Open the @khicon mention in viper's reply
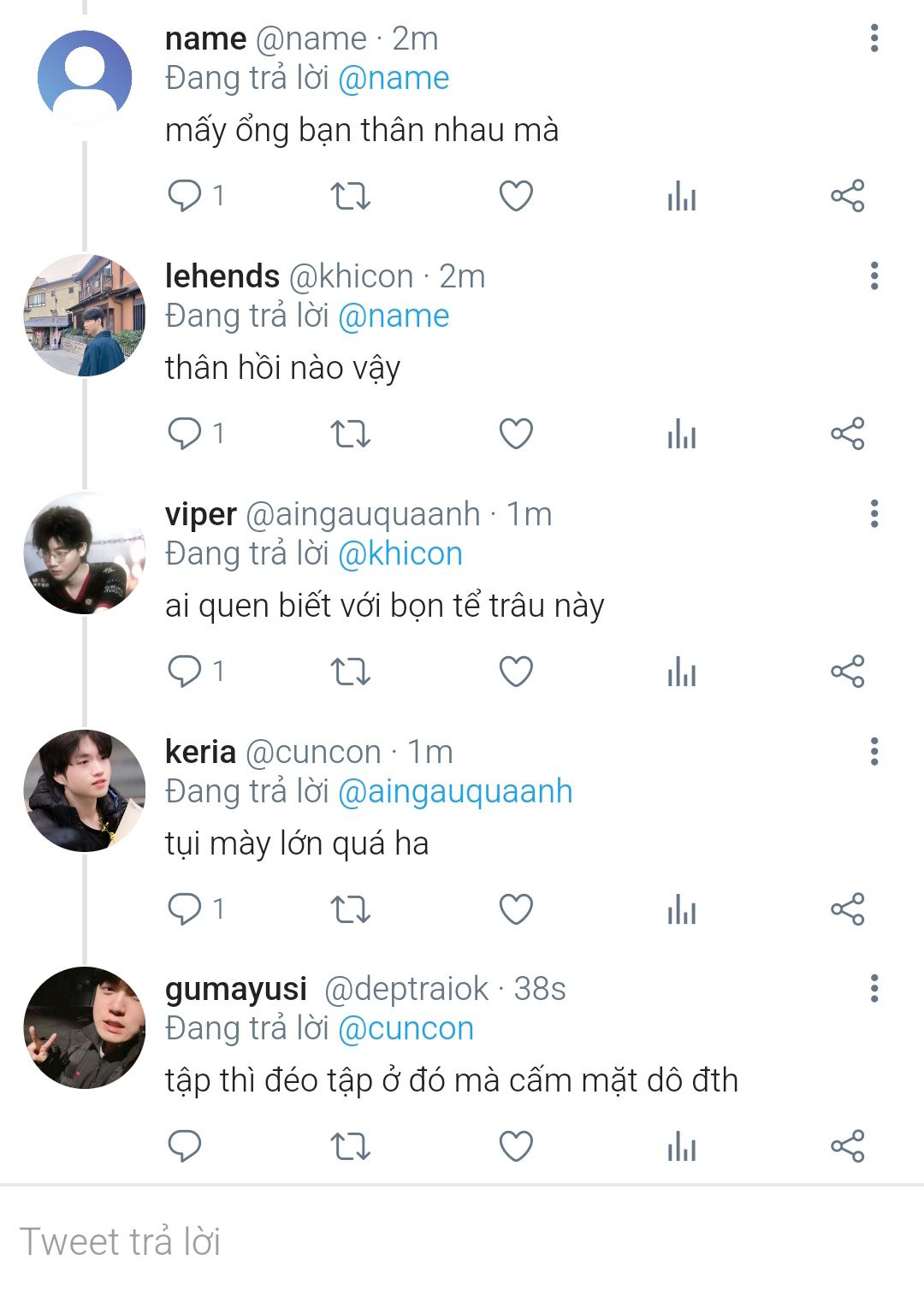Viewport: 924px width, 1290px height. pyautogui.click(x=400, y=553)
